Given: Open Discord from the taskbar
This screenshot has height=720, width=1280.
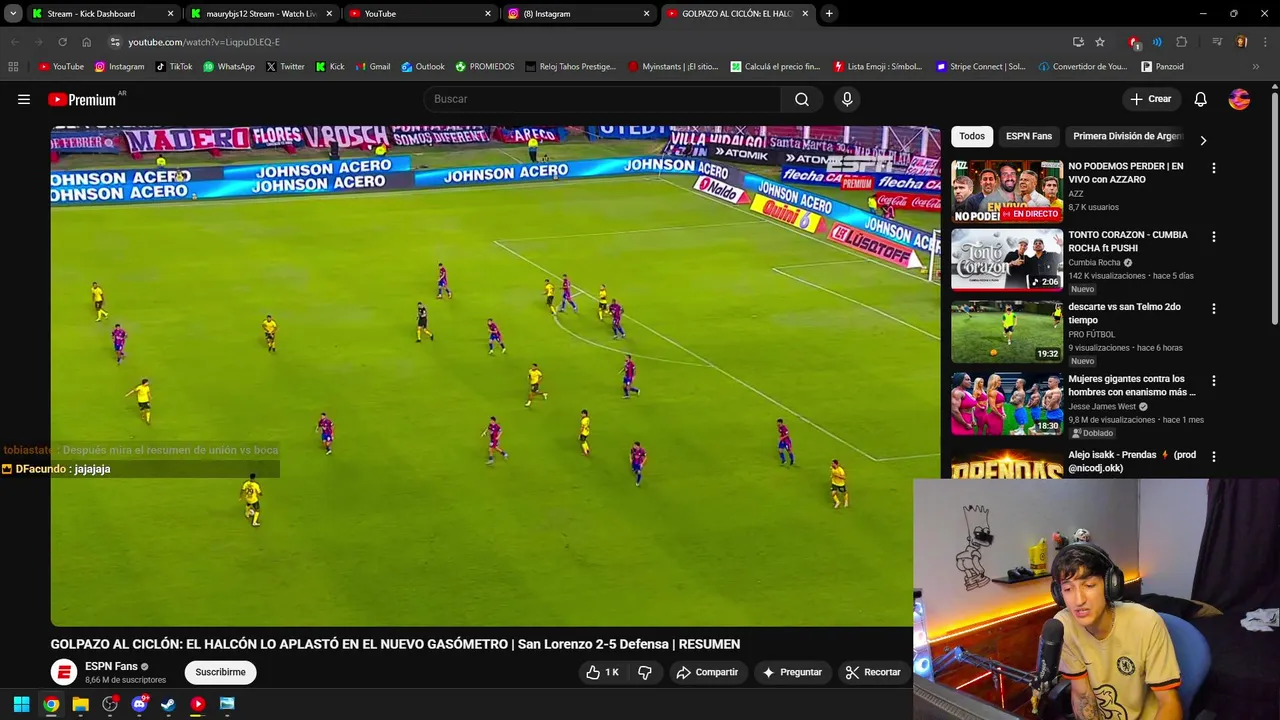Looking at the screenshot, I should pyautogui.click(x=139, y=704).
